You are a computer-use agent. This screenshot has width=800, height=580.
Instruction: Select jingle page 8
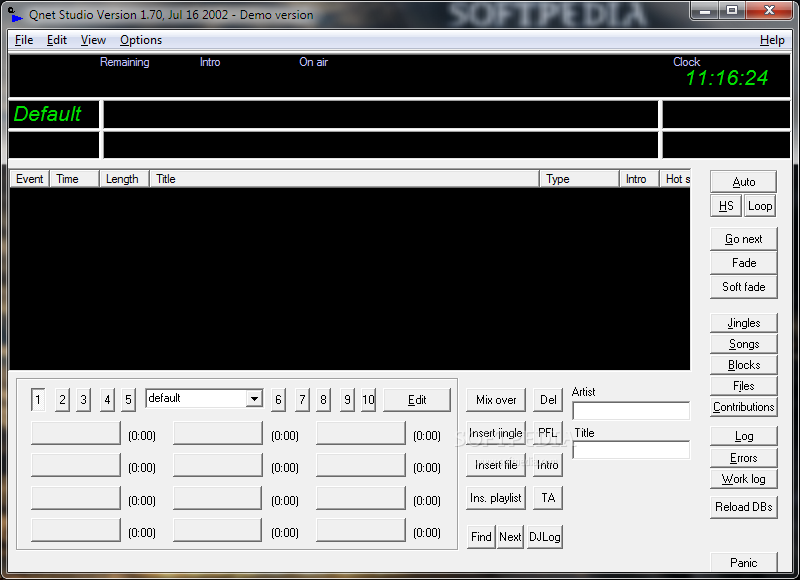323,399
